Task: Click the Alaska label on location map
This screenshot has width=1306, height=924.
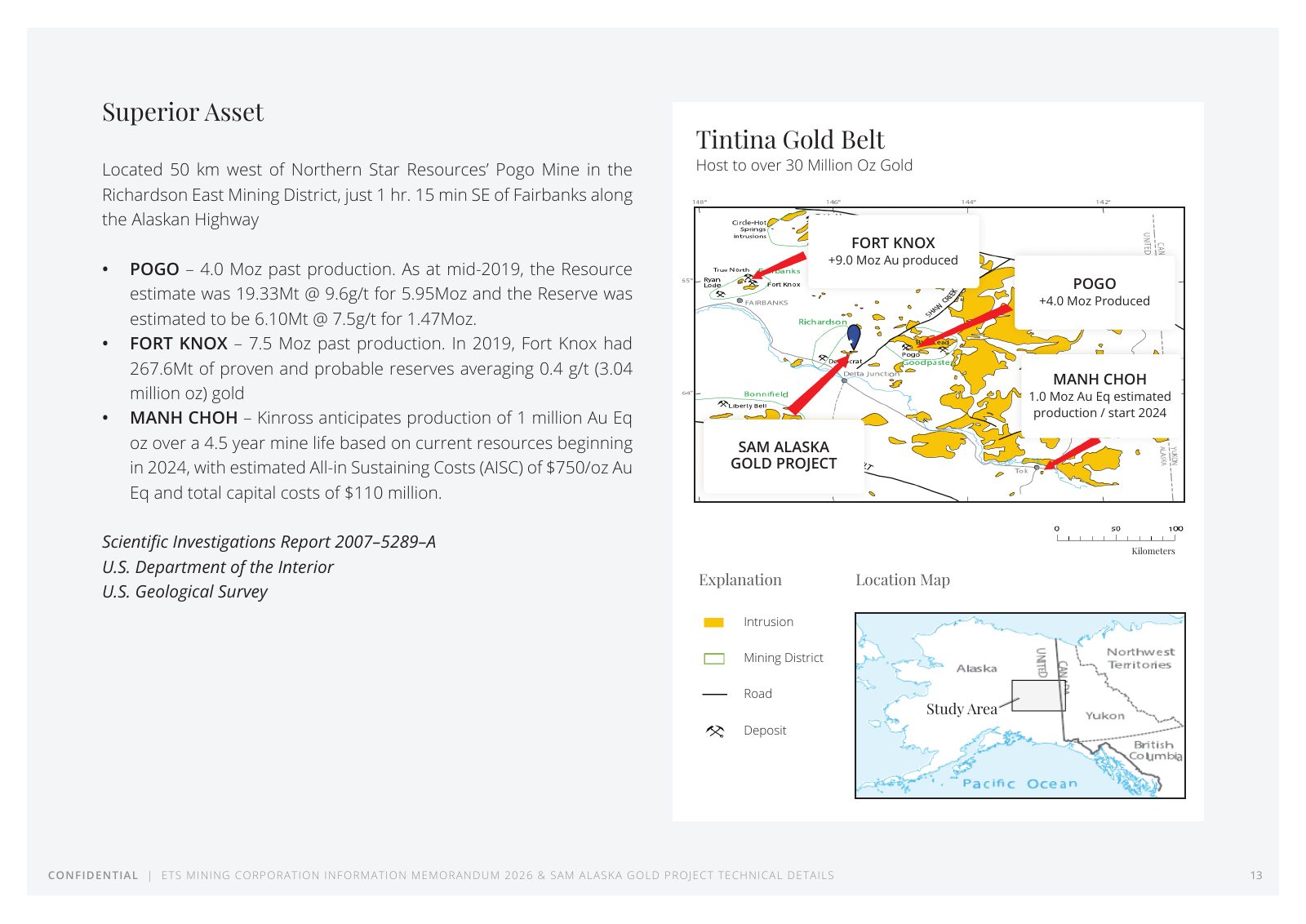Action: (x=976, y=669)
